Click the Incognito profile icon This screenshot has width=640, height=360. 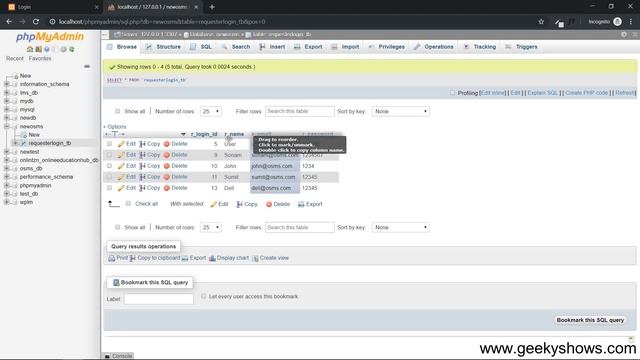[x=618, y=22]
